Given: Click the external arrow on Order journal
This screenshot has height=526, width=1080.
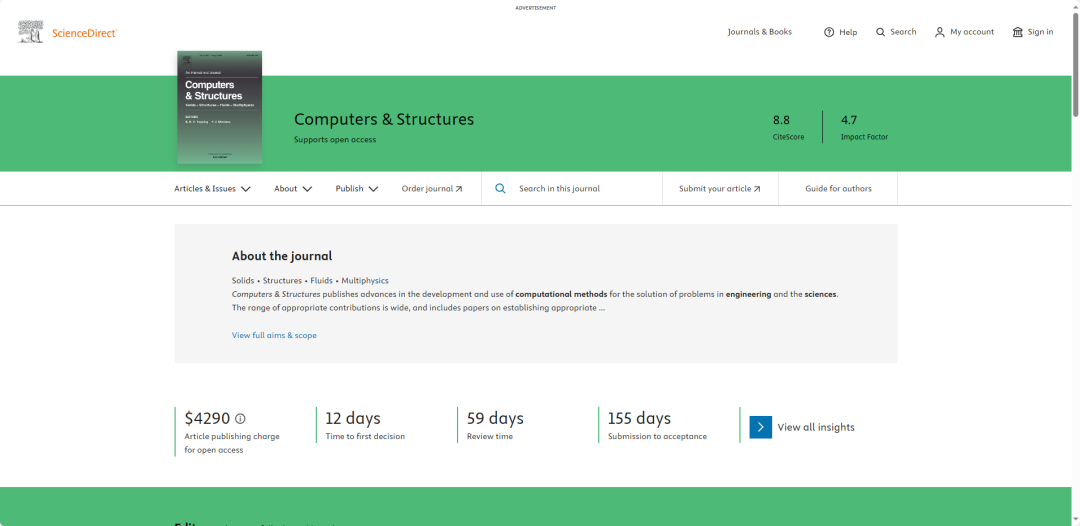Looking at the screenshot, I should click(x=459, y=189).
